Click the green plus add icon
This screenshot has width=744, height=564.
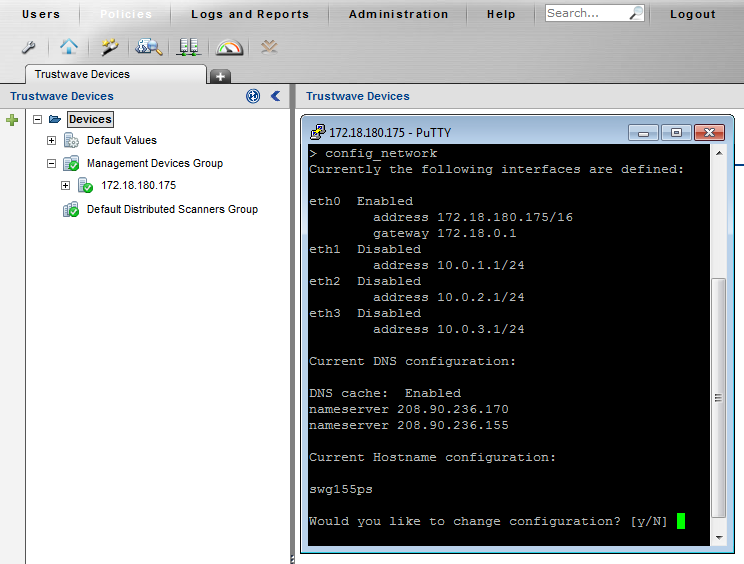pyautogui.click(x=12, y=120)
